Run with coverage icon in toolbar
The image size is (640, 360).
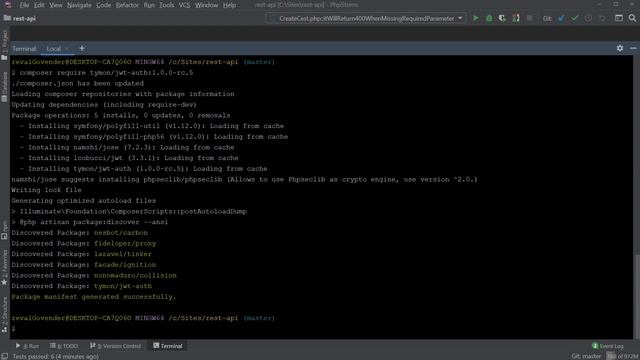point(502,18)
